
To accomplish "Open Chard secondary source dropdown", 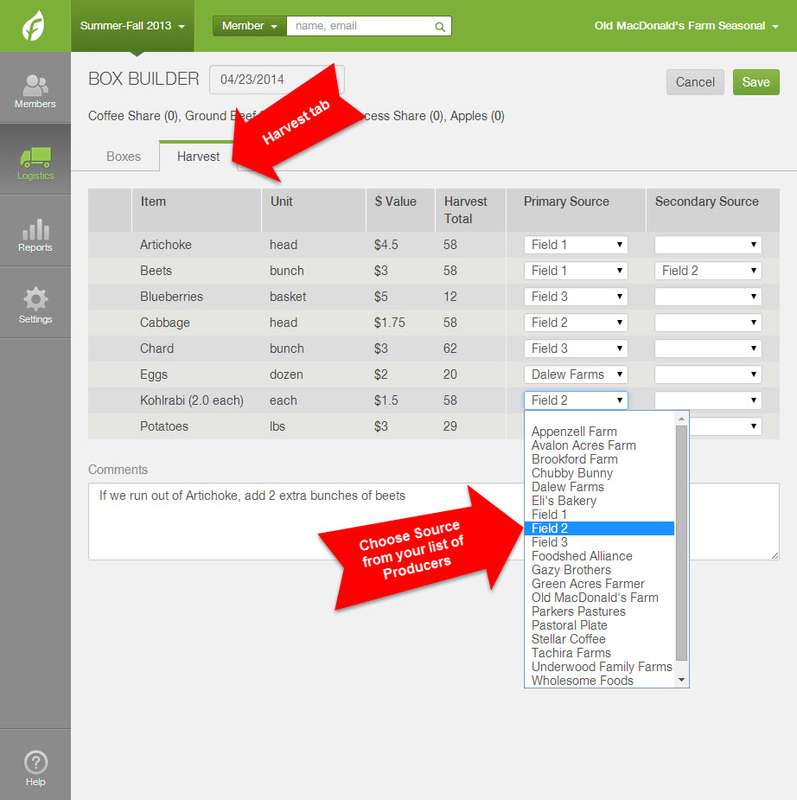I will coord(708,348).
